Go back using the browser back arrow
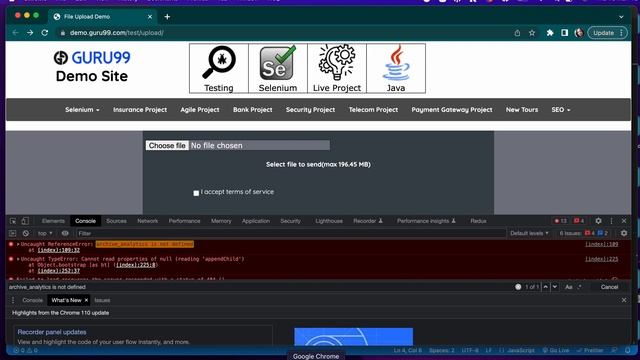 [x=16, y=33]
